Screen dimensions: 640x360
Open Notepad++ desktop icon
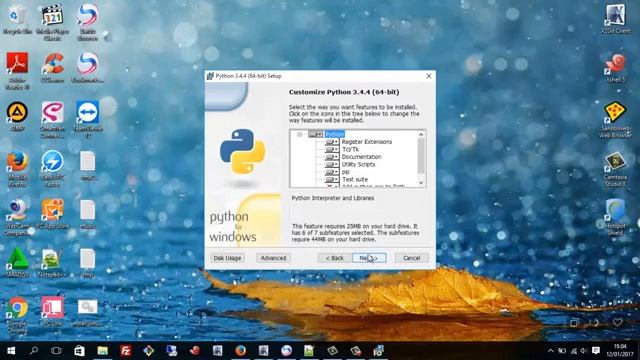tap(52, 262)
